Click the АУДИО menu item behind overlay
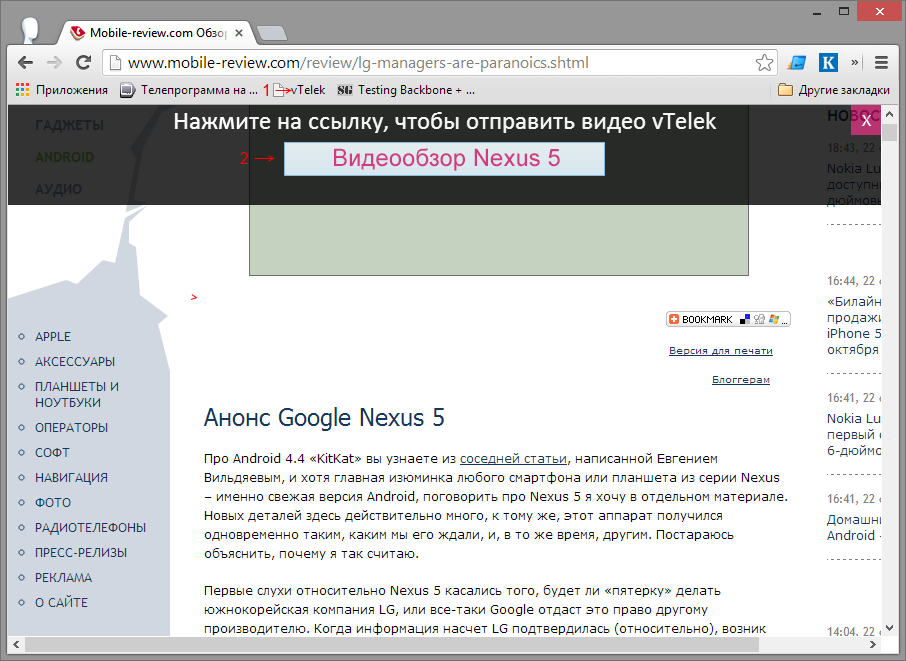 click(x=58, y=189)
